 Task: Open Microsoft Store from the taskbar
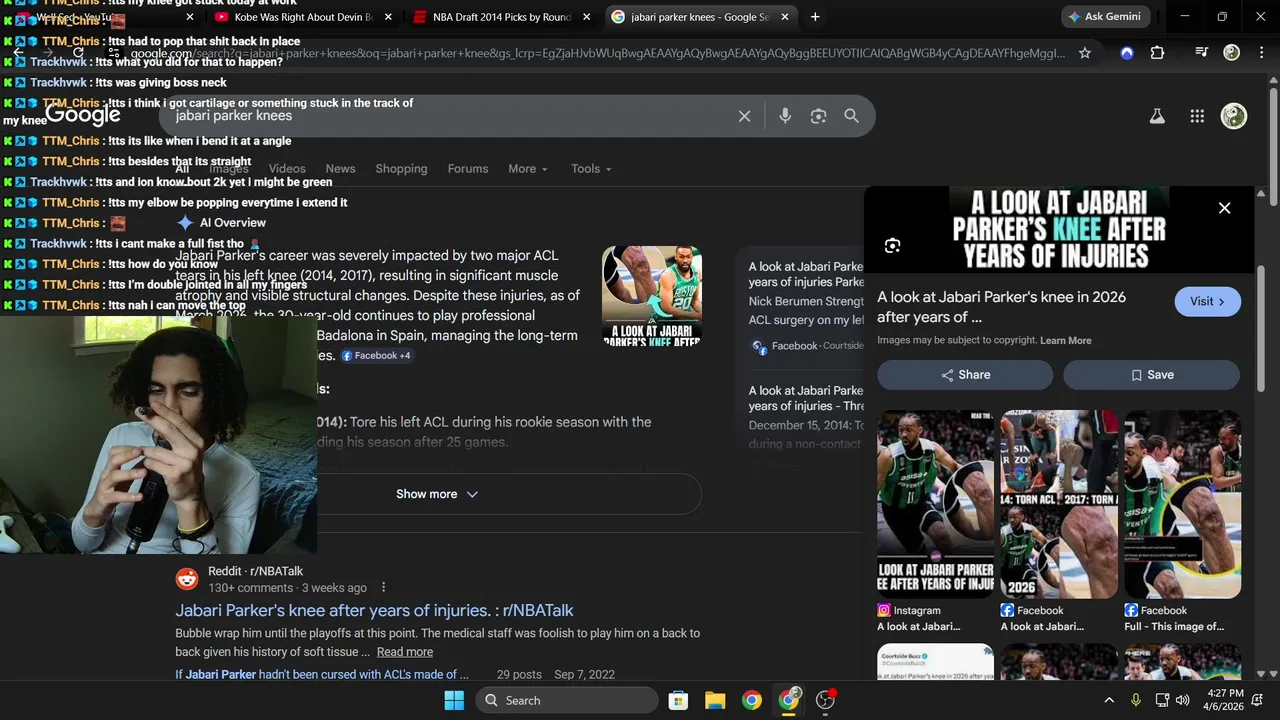click(678, 700)
